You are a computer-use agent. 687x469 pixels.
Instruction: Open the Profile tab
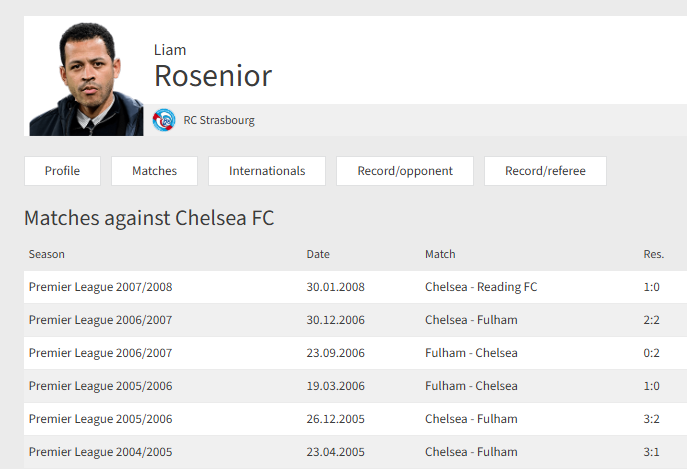62,171
